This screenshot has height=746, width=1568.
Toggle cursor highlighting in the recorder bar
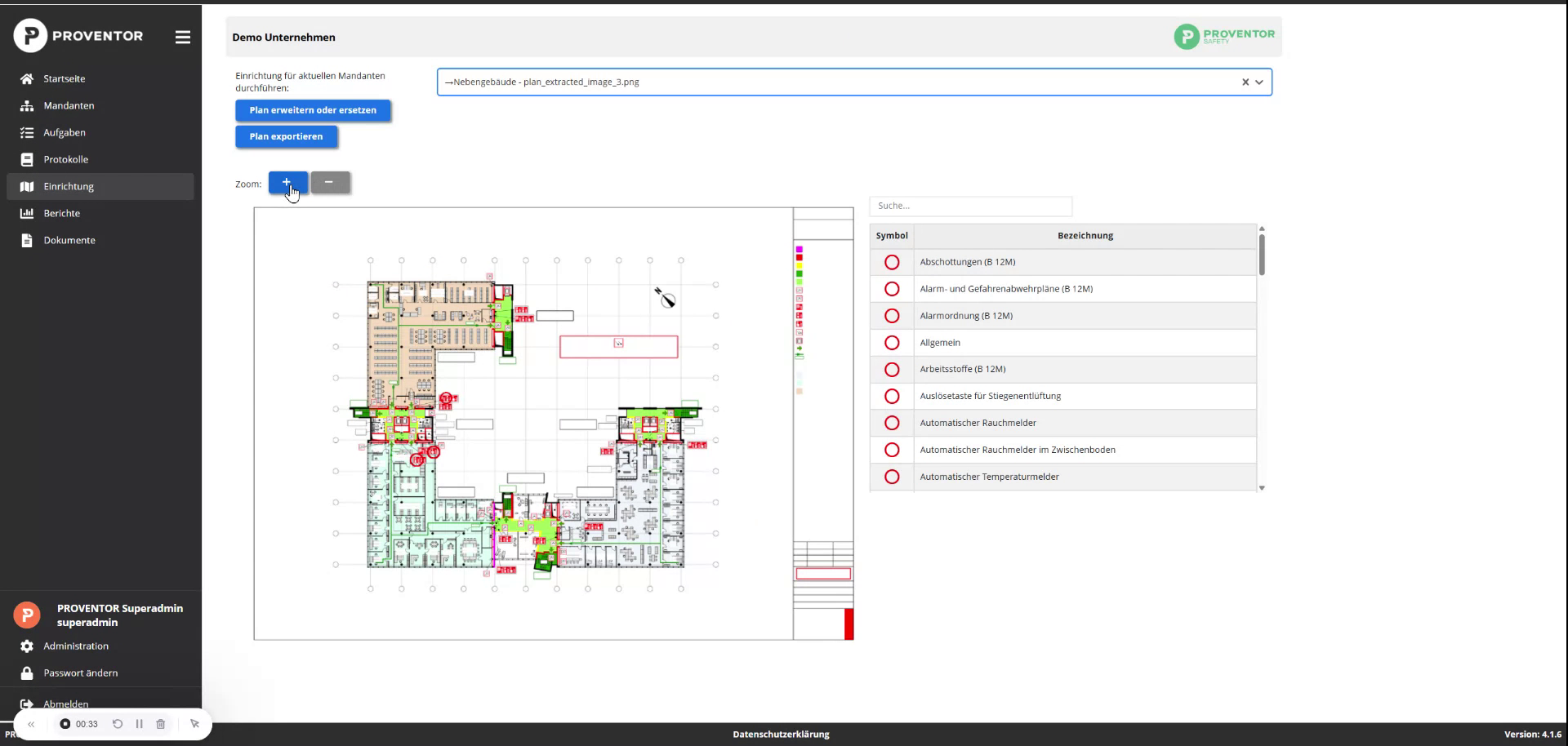click(x=194, y=724)
